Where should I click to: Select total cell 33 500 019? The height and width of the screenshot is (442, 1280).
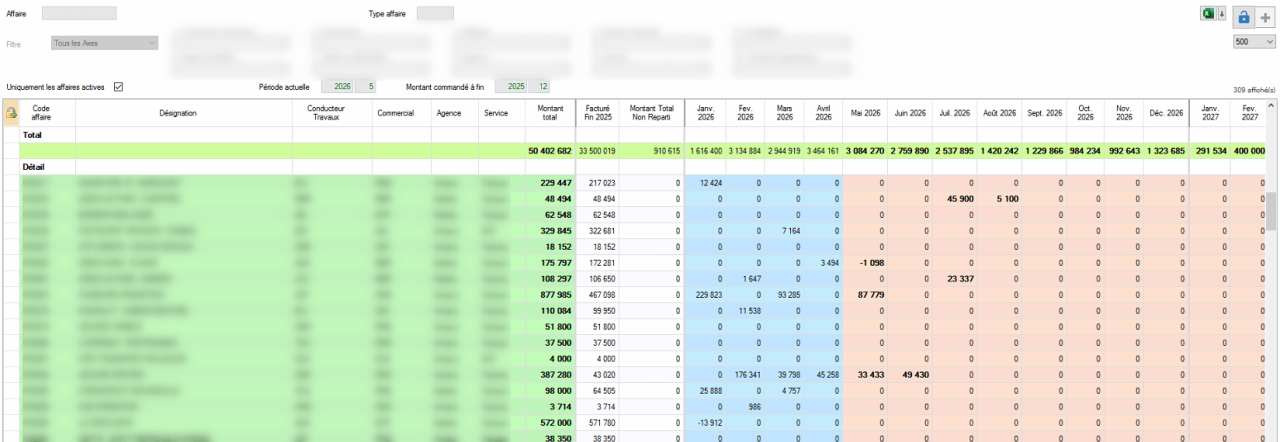pyautogui.click(x=597, y=150)
